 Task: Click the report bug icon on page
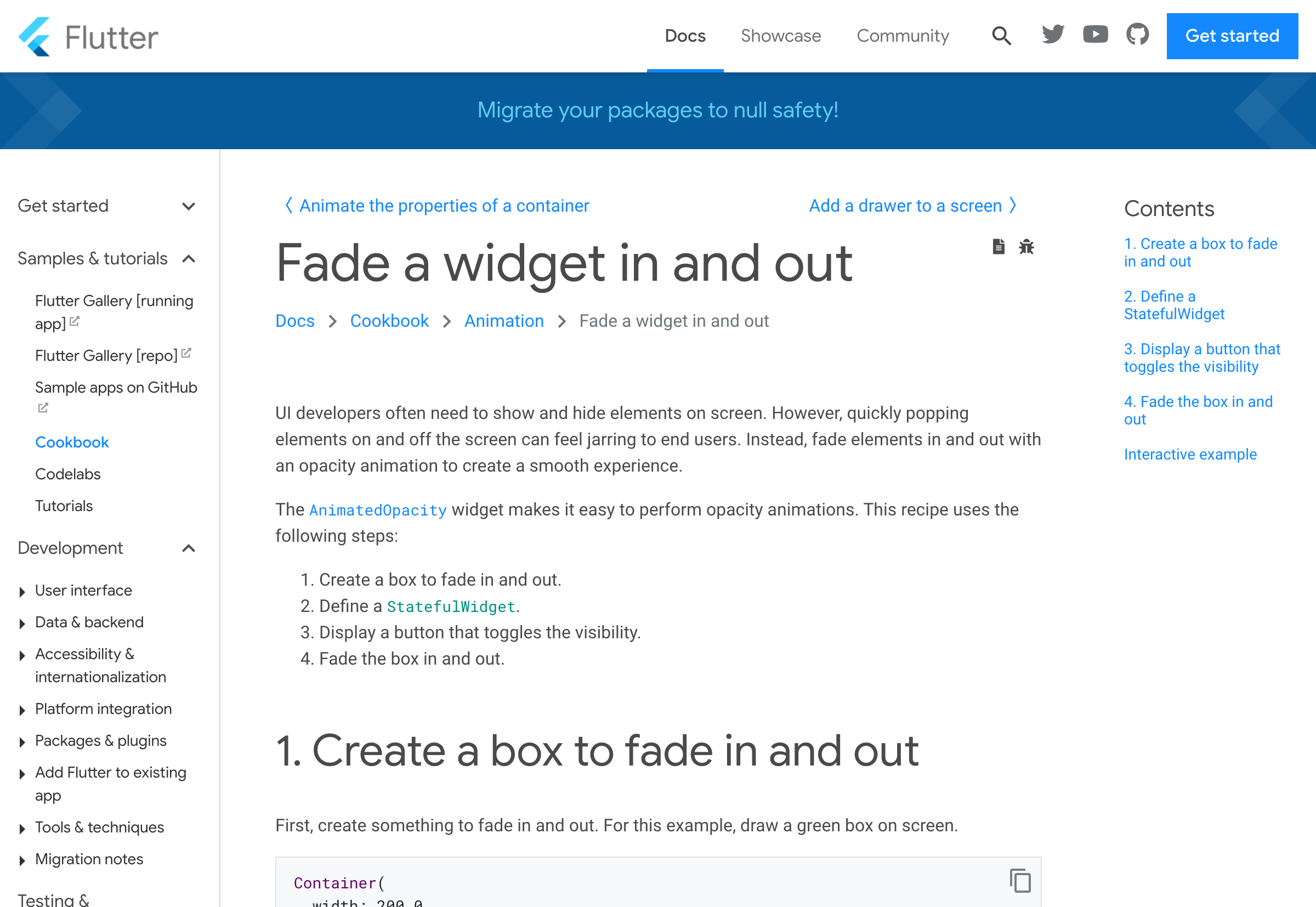tap(1026, 246)
